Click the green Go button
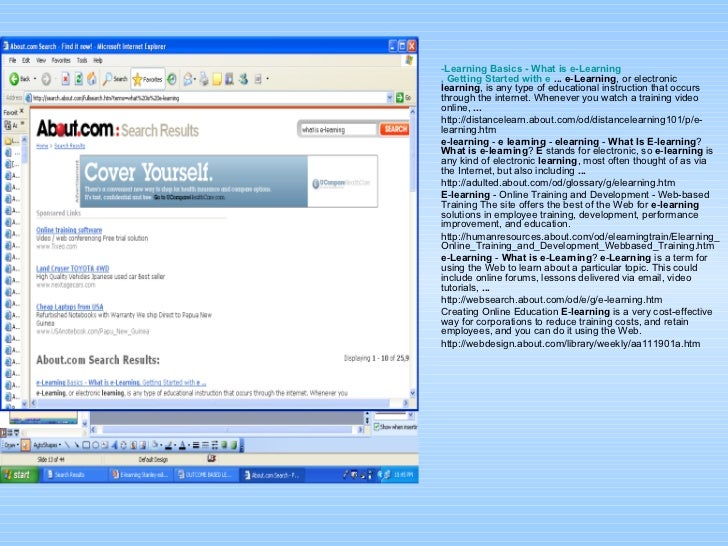Image resolution: width=728 pixels, height=546 pixels. pos(403,98)
